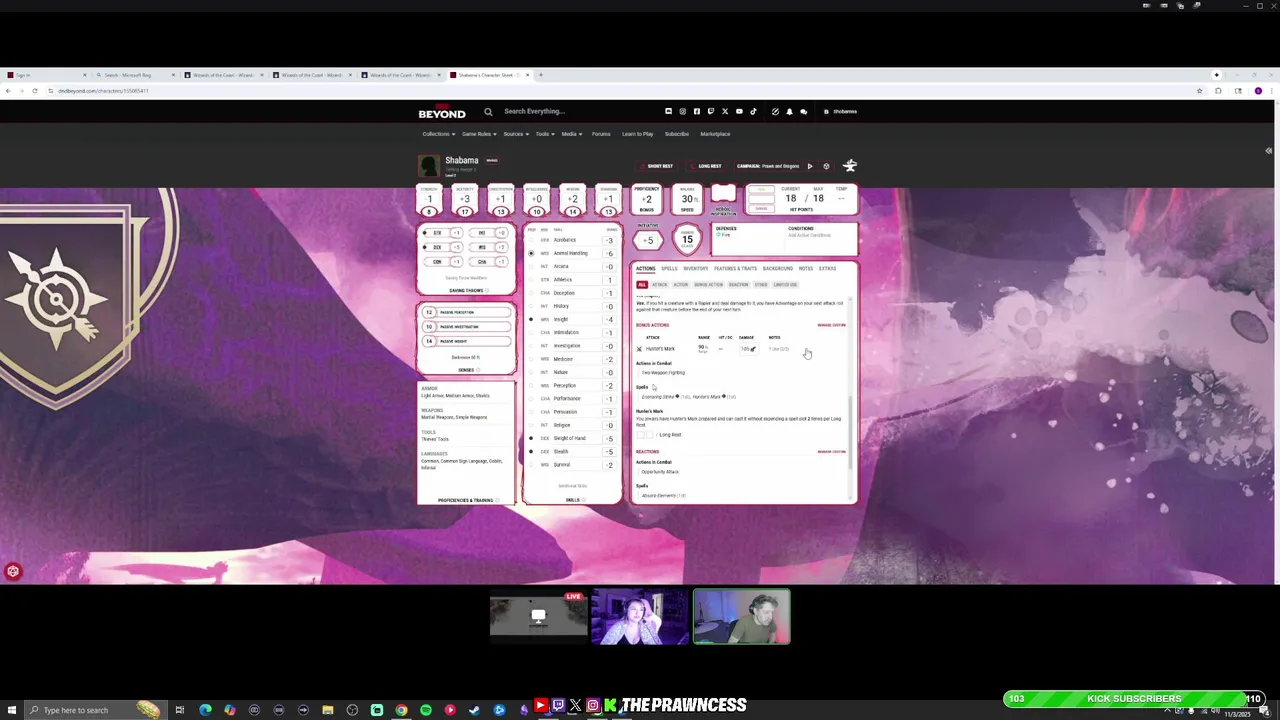Toggle Stealth proficiency dot

[x=531, y=452]
